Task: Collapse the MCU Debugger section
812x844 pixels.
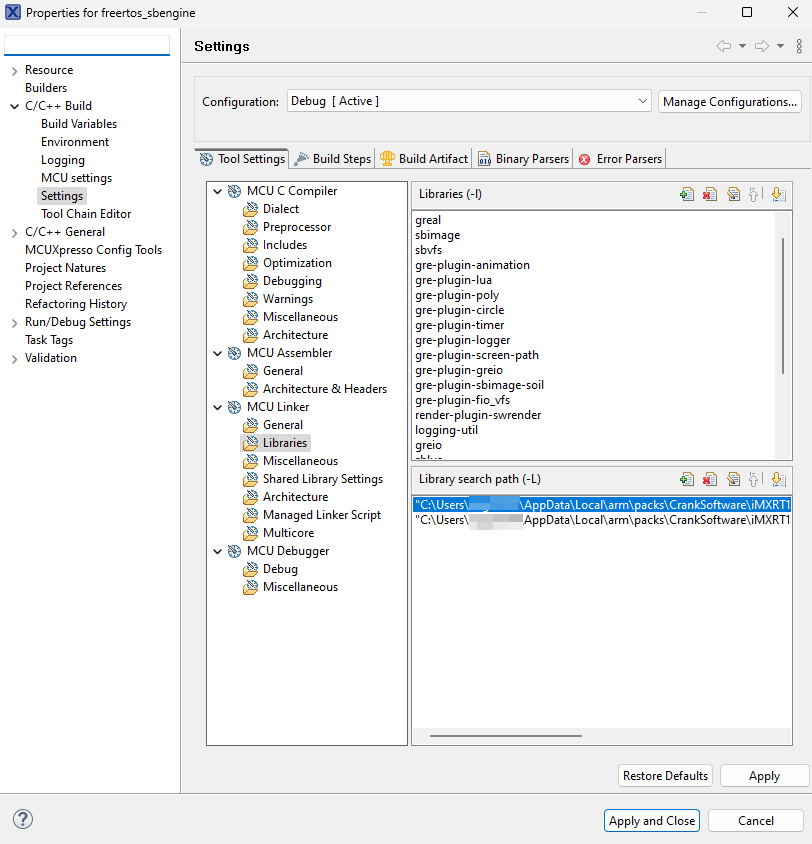Action: point(218,550)
